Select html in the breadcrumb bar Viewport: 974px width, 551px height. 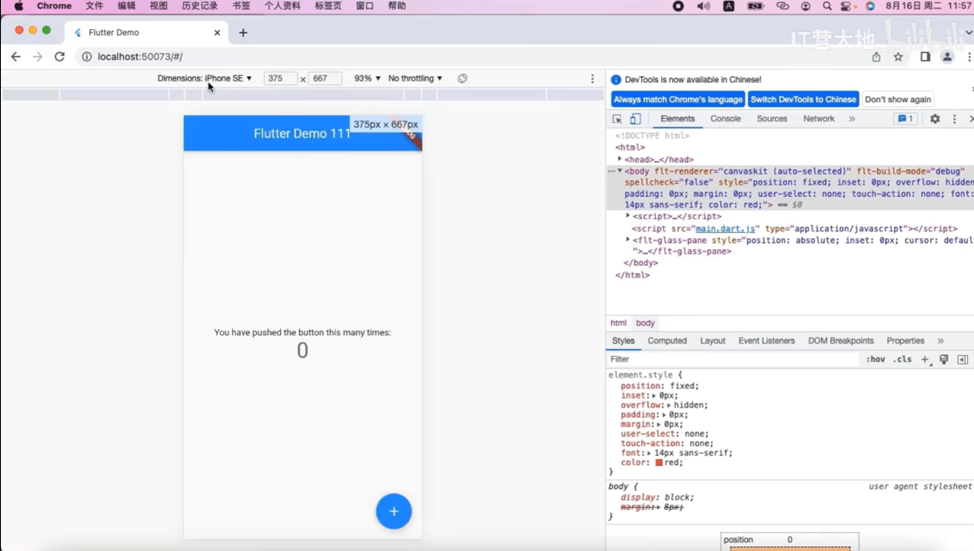tap(618, 323)
